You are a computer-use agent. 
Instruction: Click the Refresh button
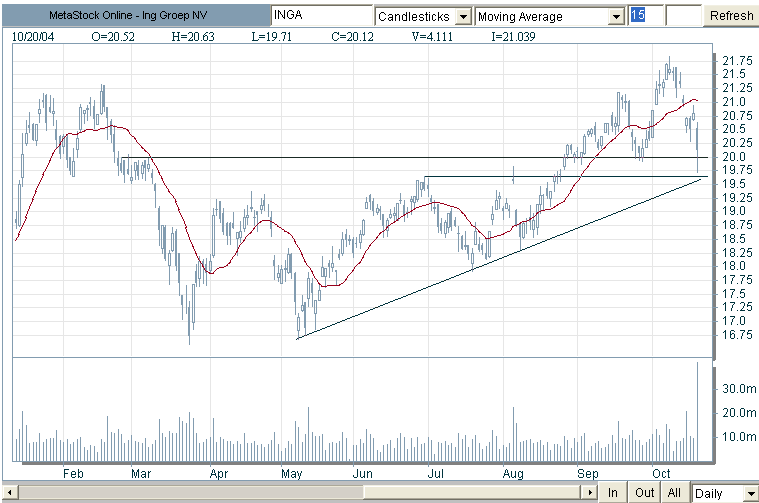point(731,16)
